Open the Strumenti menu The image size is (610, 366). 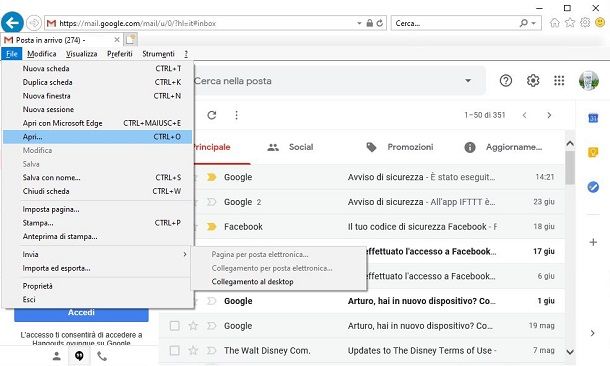click(158, 54)
